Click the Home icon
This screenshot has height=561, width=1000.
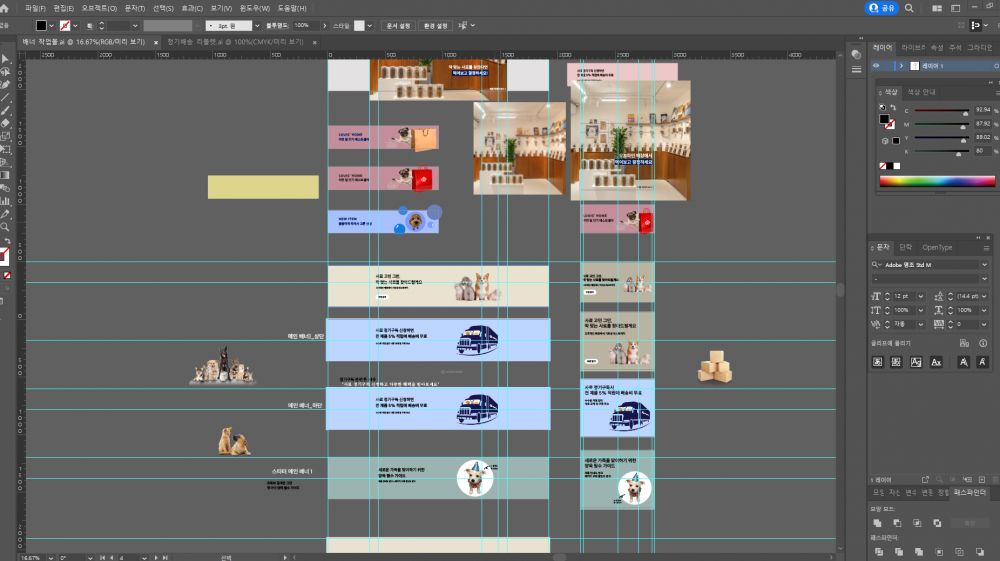coord(4,8)
